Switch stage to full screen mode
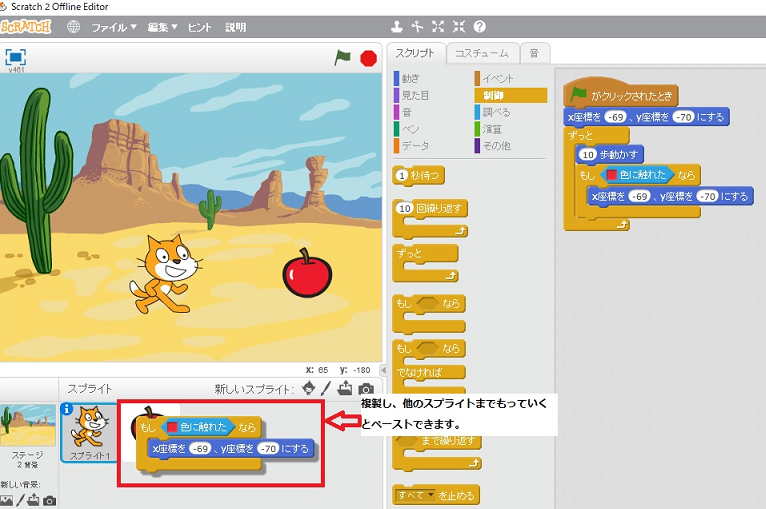 coord(16,57)
